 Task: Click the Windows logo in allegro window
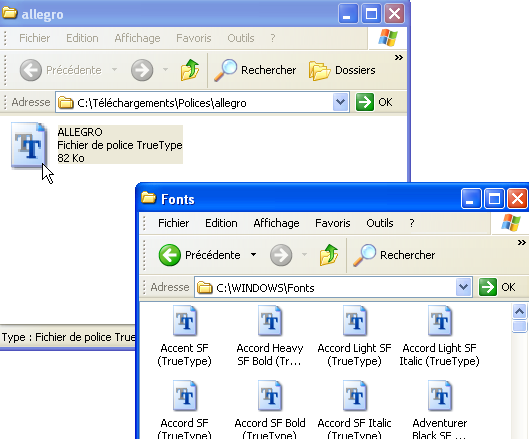point(388,37)
